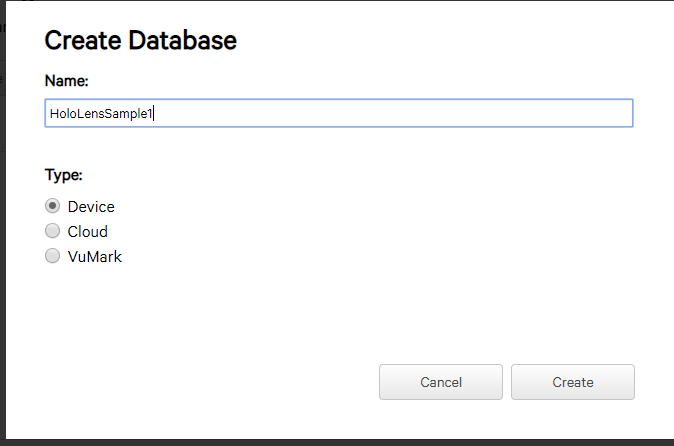Click the blank area inside the Name field
Screen dimensions: 674x446
[400, 113]
